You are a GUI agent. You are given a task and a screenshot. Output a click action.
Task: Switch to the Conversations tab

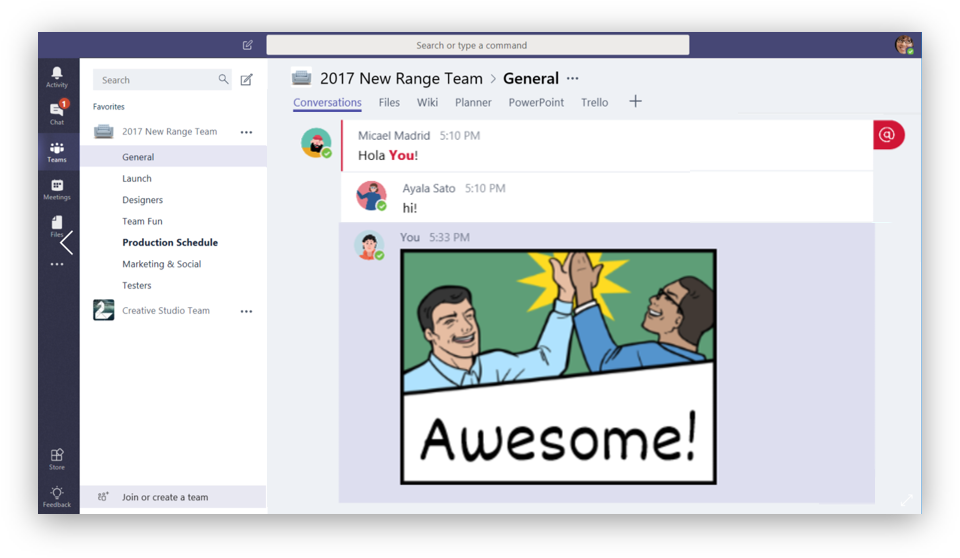point(327,103)
